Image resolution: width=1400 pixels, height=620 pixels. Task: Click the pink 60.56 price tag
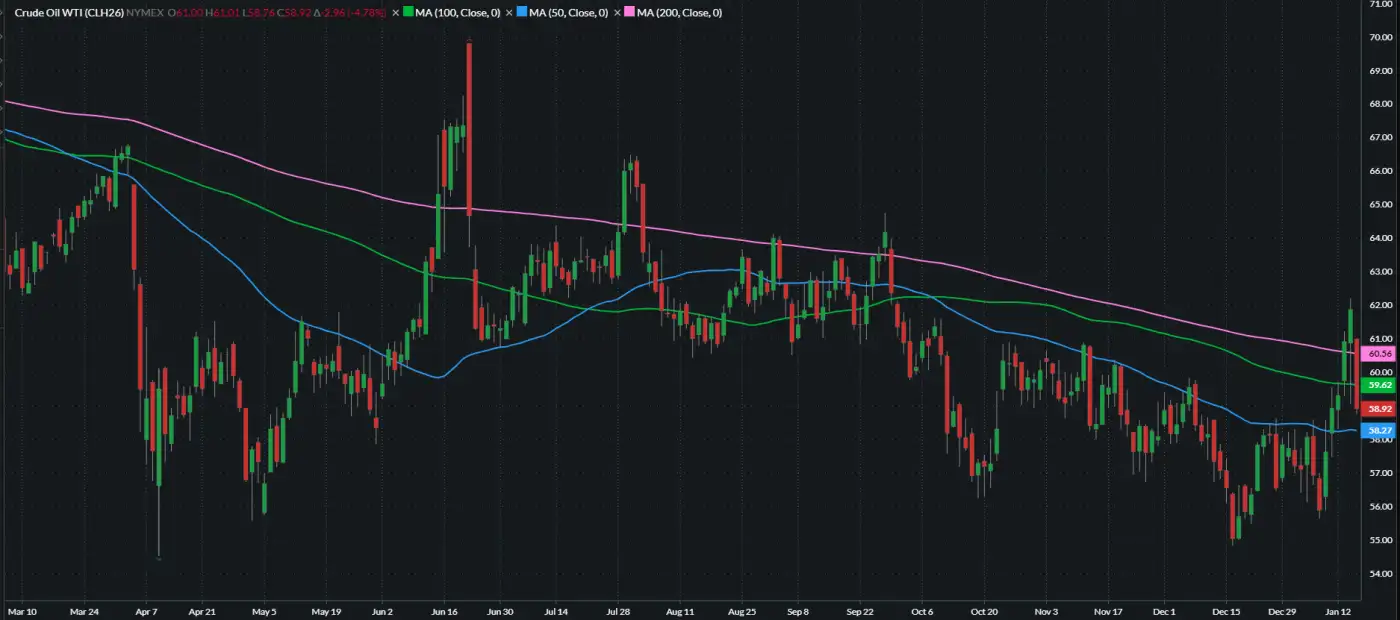(1380, 354)
